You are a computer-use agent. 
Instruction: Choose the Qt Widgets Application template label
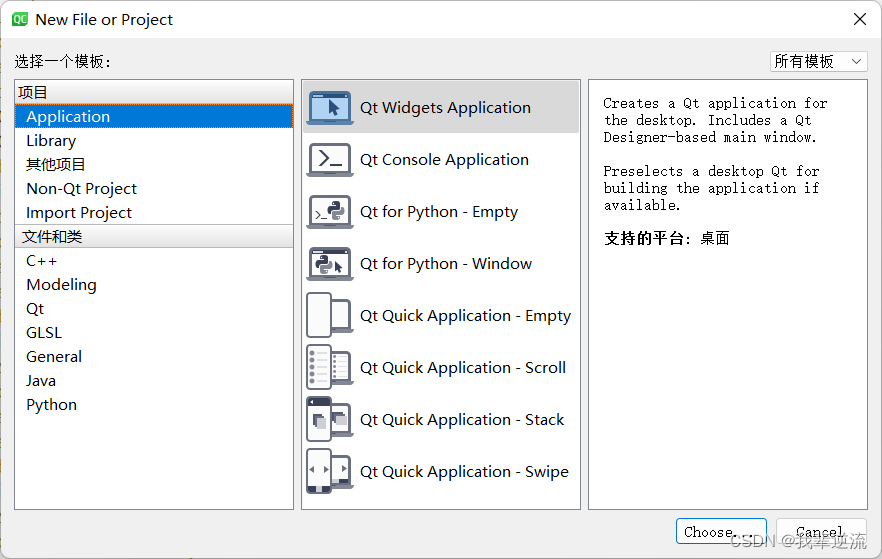pos(445,107)
